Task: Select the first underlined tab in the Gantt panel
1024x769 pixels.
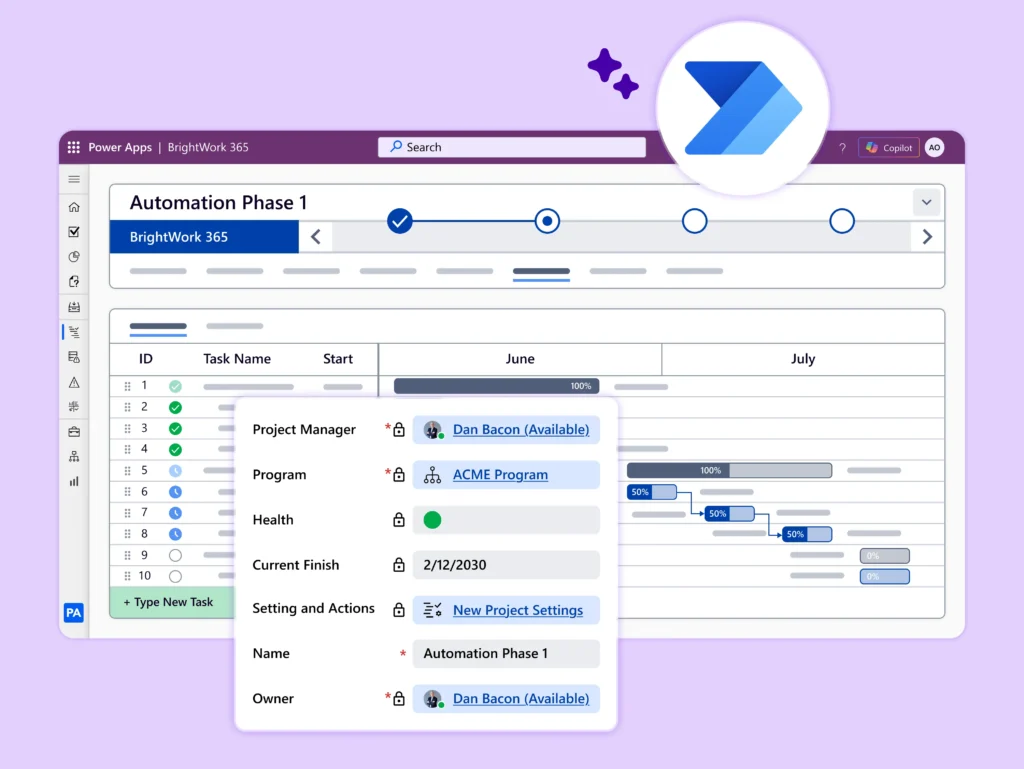Action: click(158, 326)
